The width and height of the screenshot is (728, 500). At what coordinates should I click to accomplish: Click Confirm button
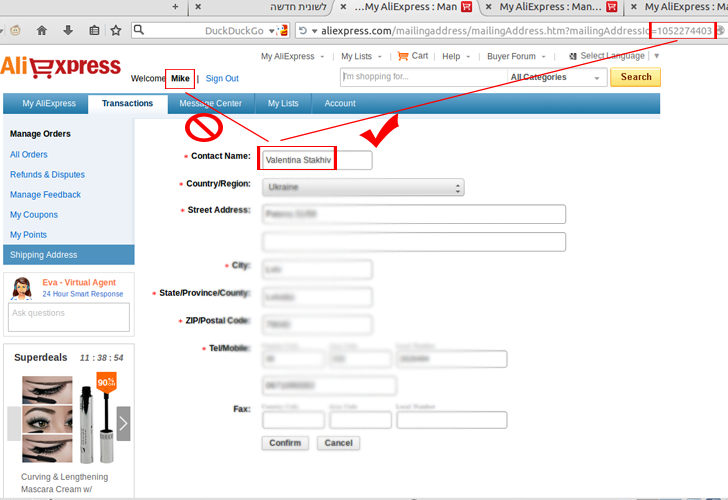coord(285,443)
